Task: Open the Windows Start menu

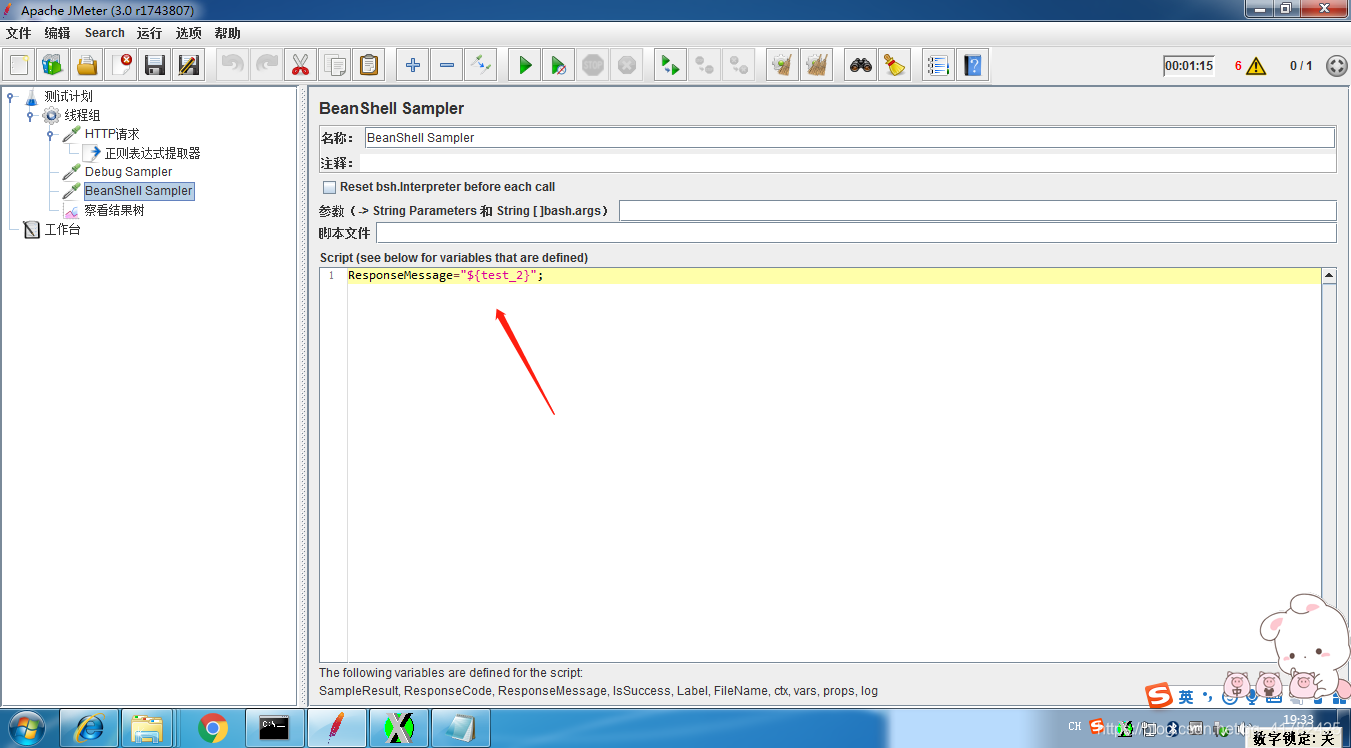Action: 27,729
